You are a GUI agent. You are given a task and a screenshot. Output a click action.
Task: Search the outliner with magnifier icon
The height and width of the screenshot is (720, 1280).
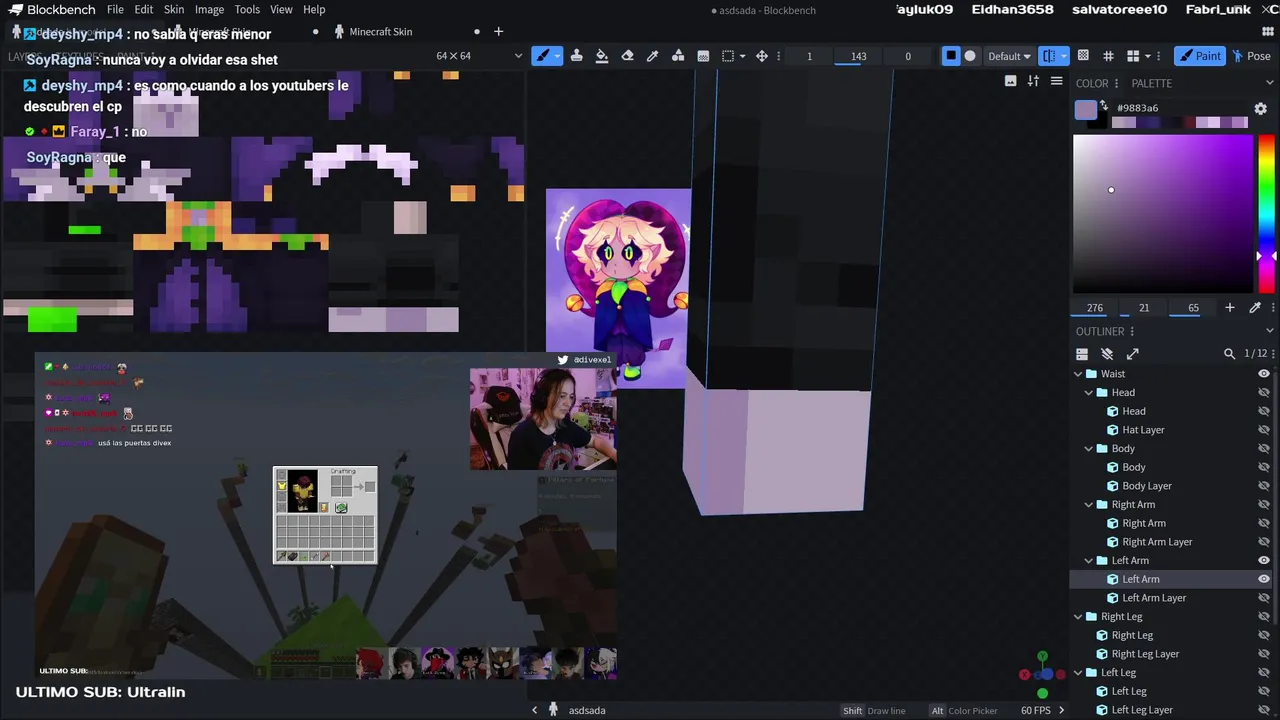[x=1229, y=354]
